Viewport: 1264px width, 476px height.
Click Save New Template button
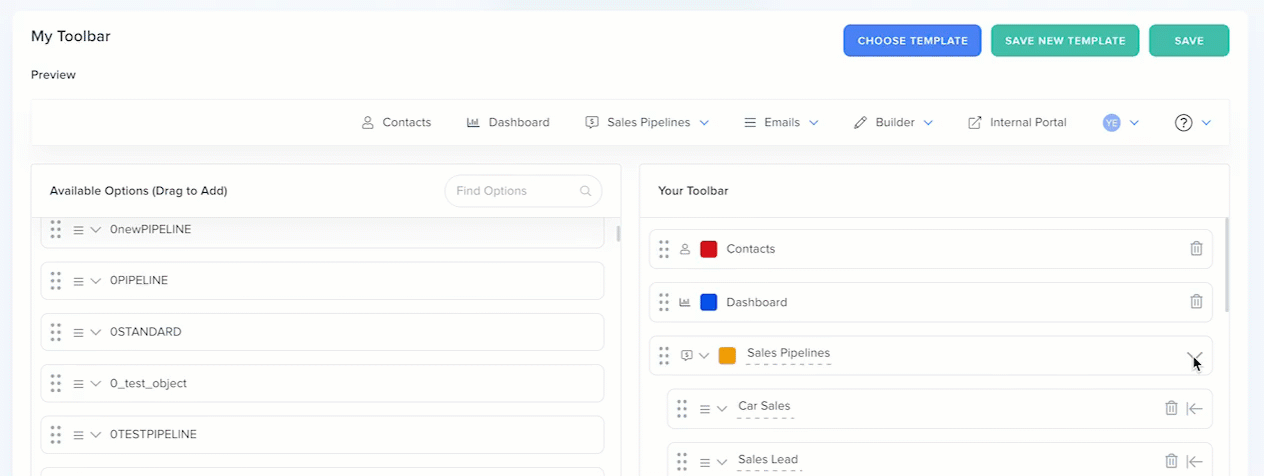(1065, 41)
